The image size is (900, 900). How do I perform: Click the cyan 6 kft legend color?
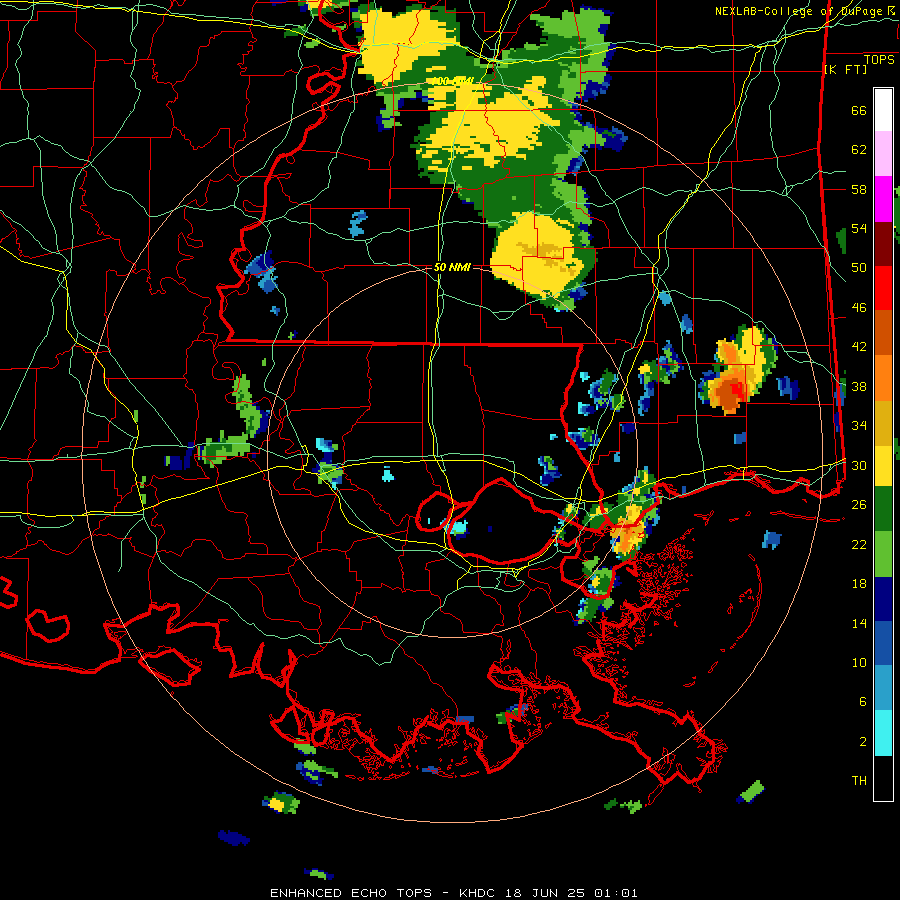(883, 733)
